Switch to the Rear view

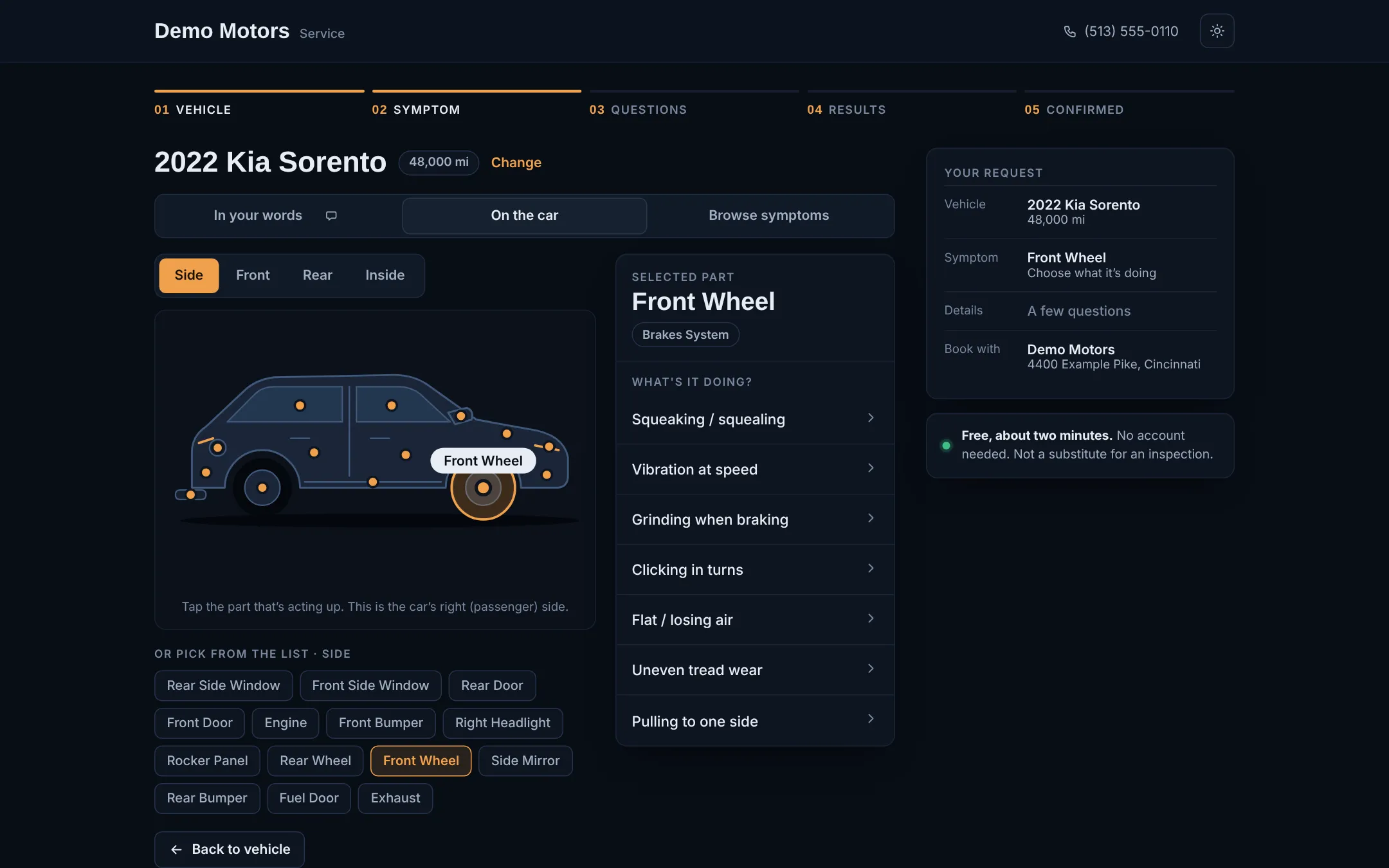pyautogui.click(x=318, y=275)
